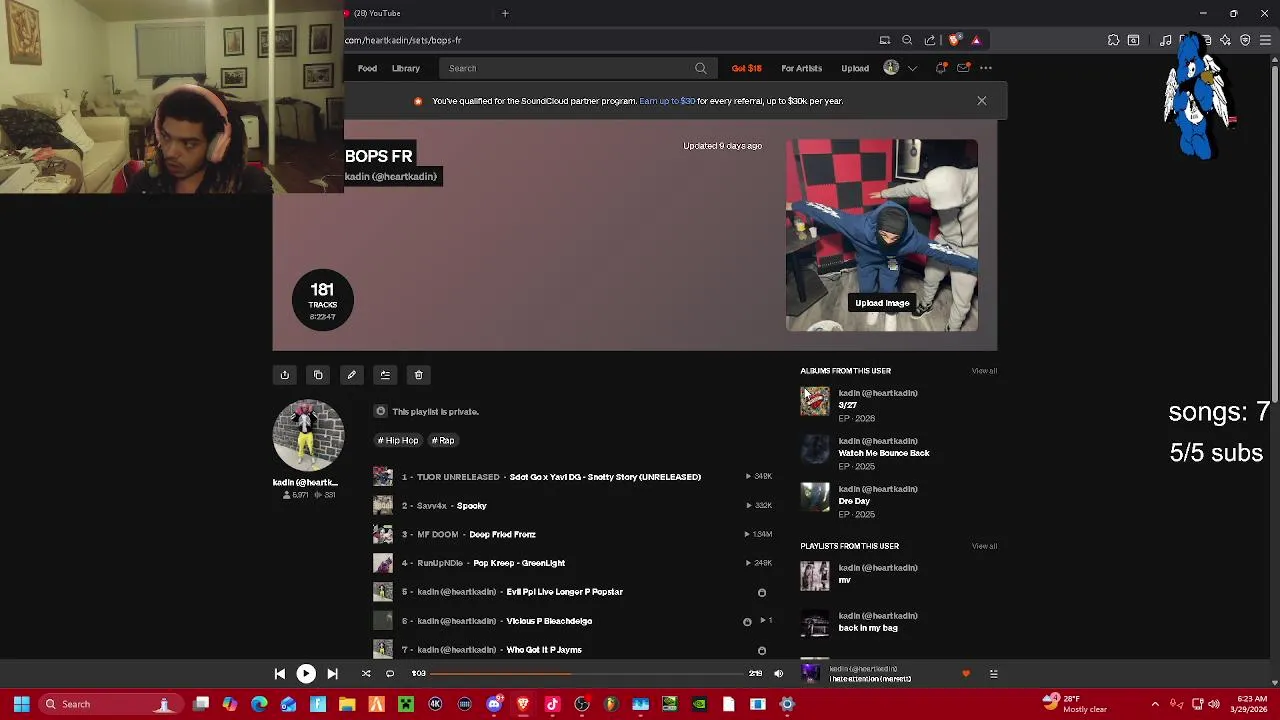
Task: Play track 2 Spooky by Savv4x
Action: point(471,506)
